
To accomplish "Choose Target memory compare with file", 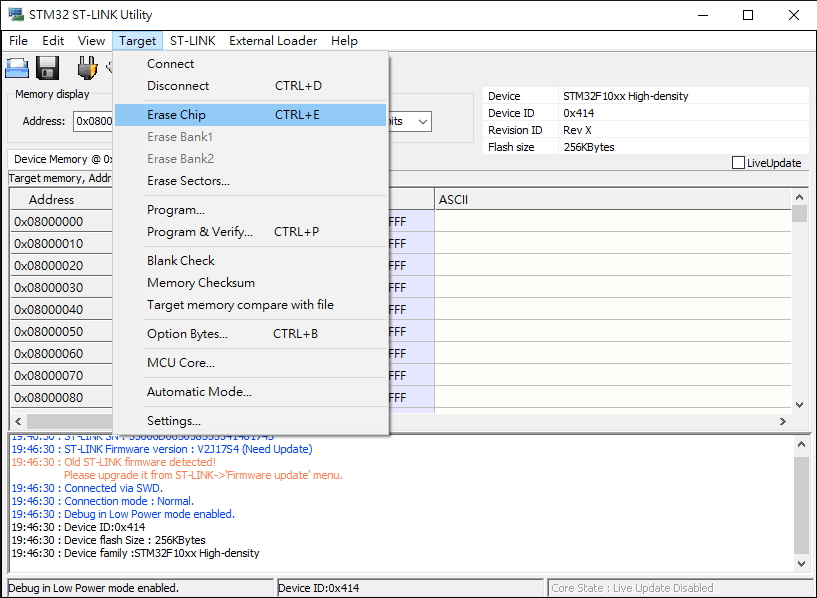I will tap(251, 305).
